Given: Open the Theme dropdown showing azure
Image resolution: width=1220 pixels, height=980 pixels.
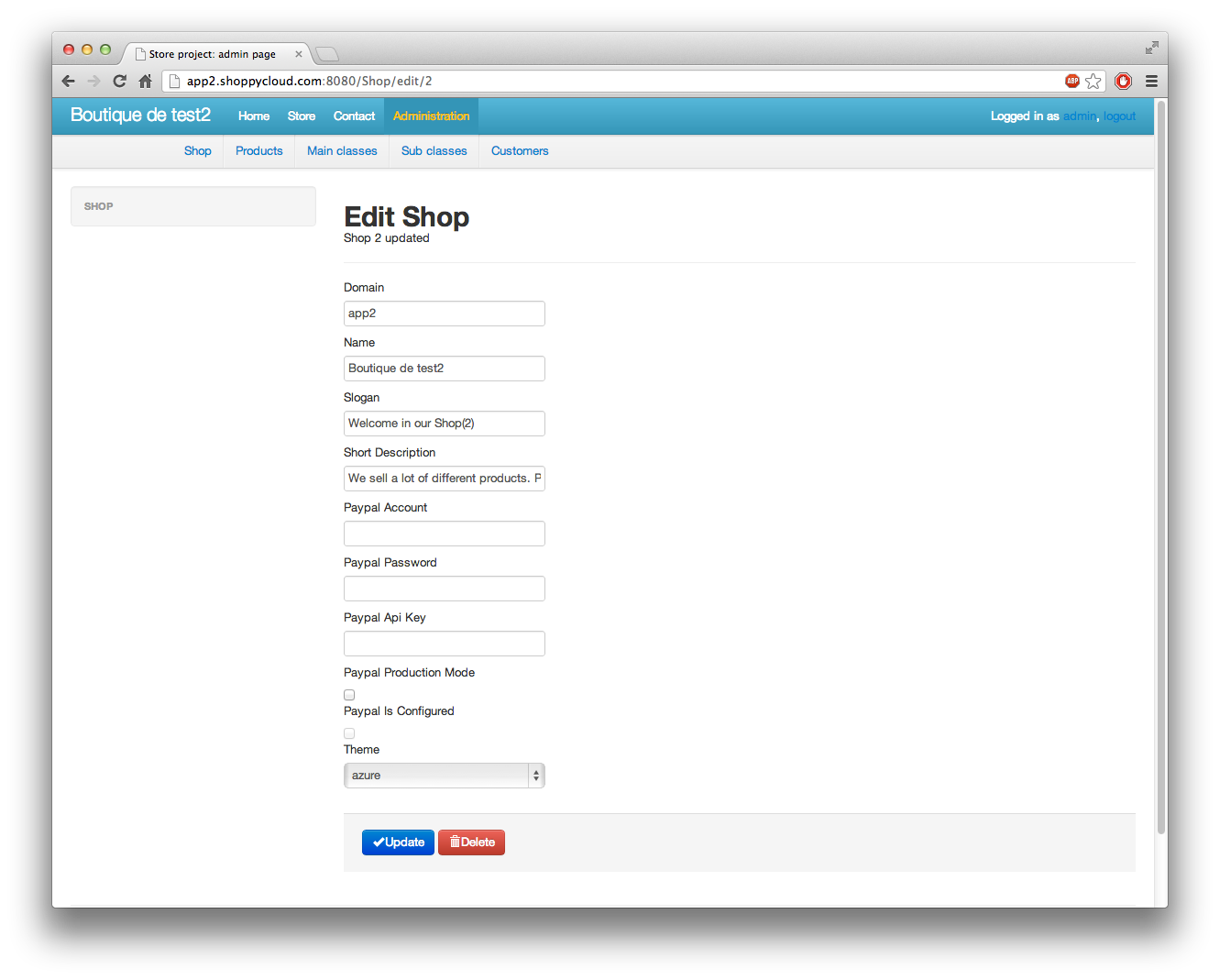Looking at the screenshot, I should 444,775.
